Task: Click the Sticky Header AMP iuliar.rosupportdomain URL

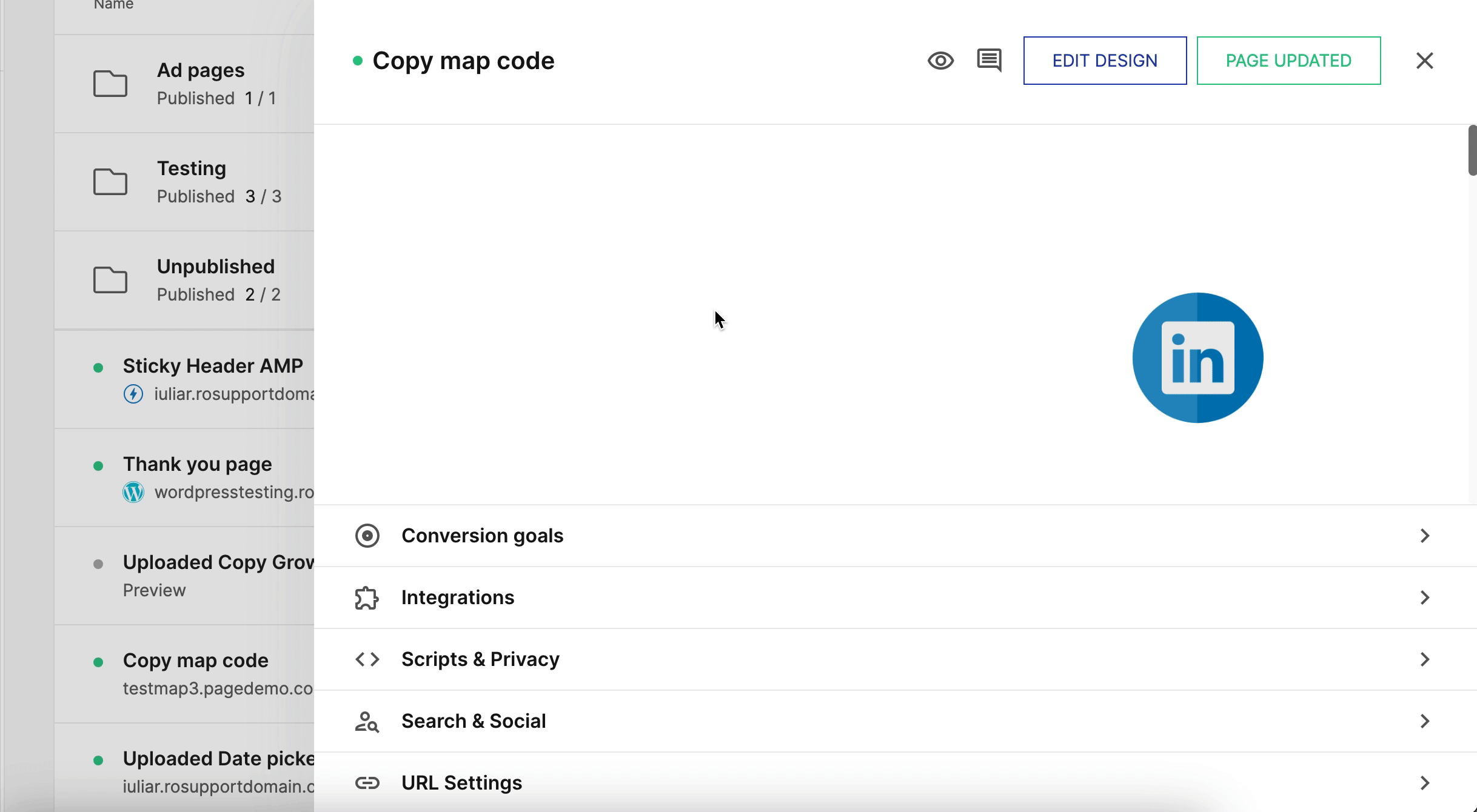Action: (x=234, y=394)
